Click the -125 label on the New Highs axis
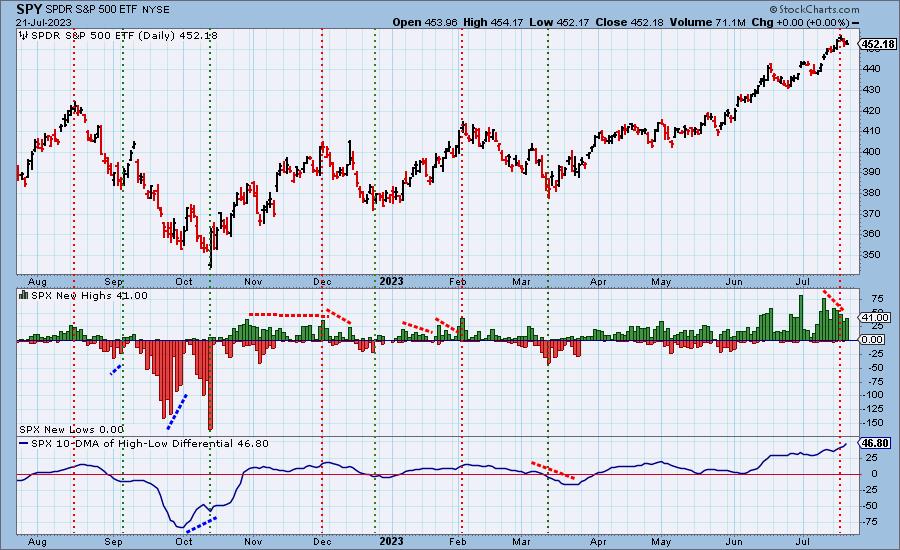The height and width of the screenshot is (550, 900). pos(872,409)
